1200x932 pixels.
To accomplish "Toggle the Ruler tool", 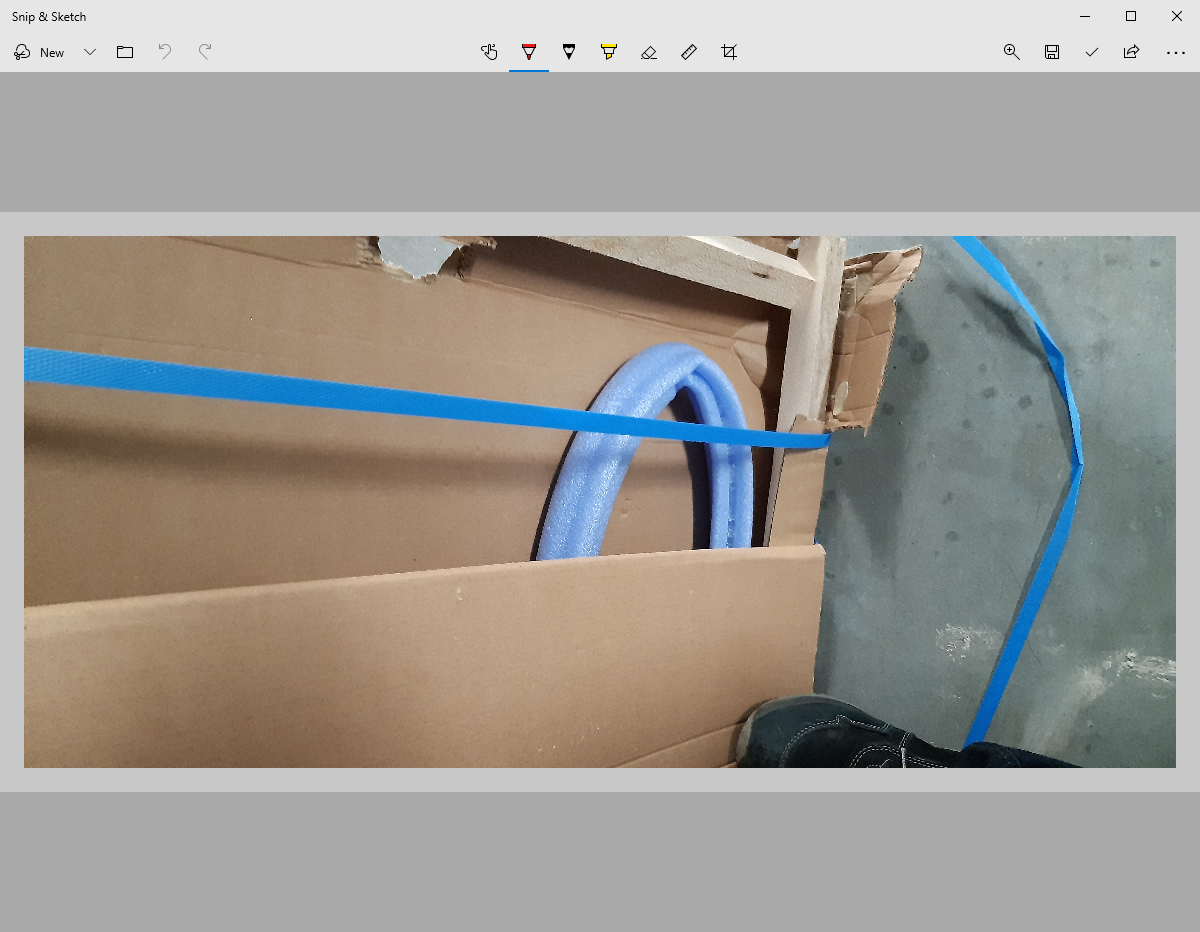I will click(689, 52).
